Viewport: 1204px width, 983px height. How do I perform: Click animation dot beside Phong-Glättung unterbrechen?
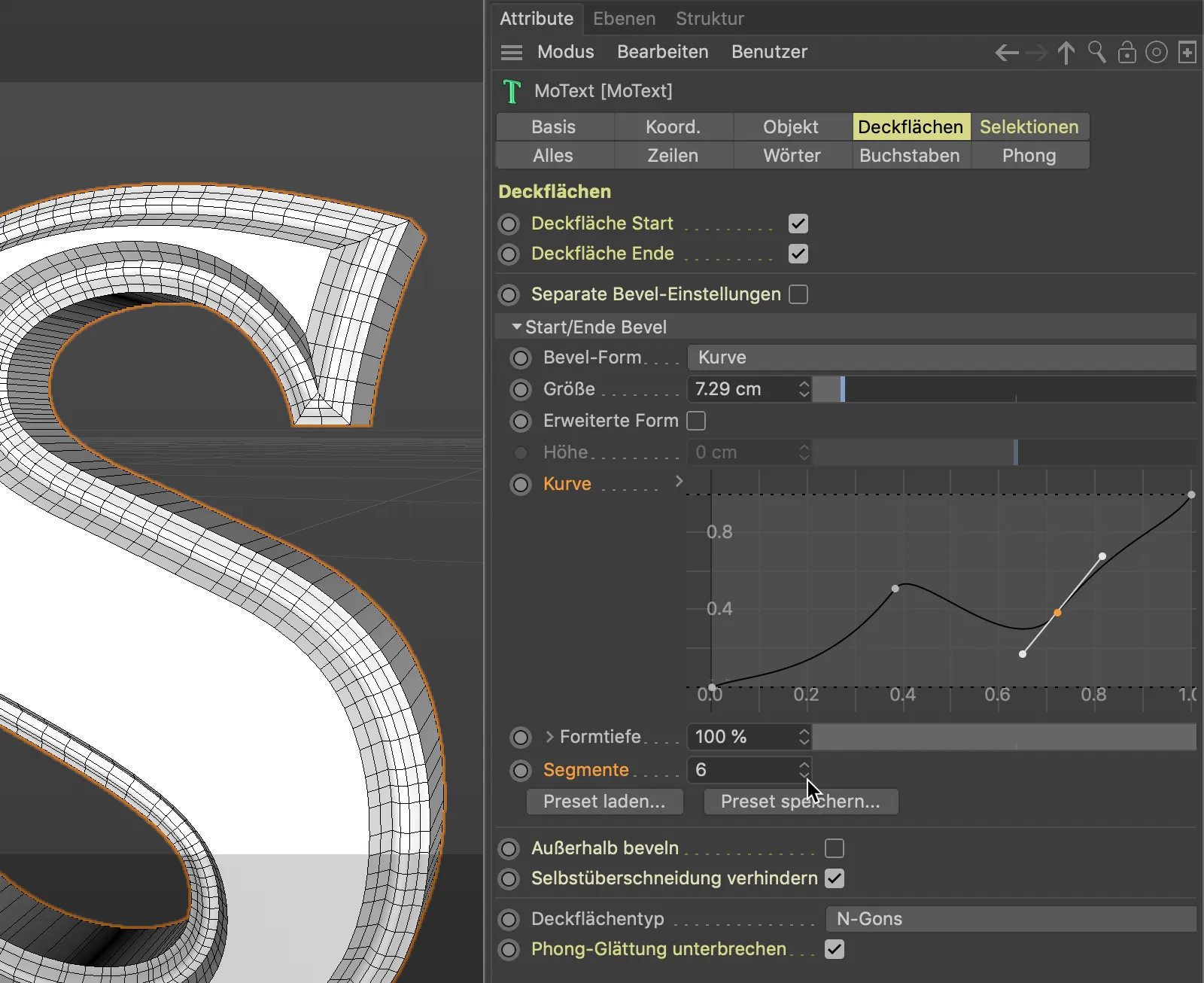(x=509, y=950)
